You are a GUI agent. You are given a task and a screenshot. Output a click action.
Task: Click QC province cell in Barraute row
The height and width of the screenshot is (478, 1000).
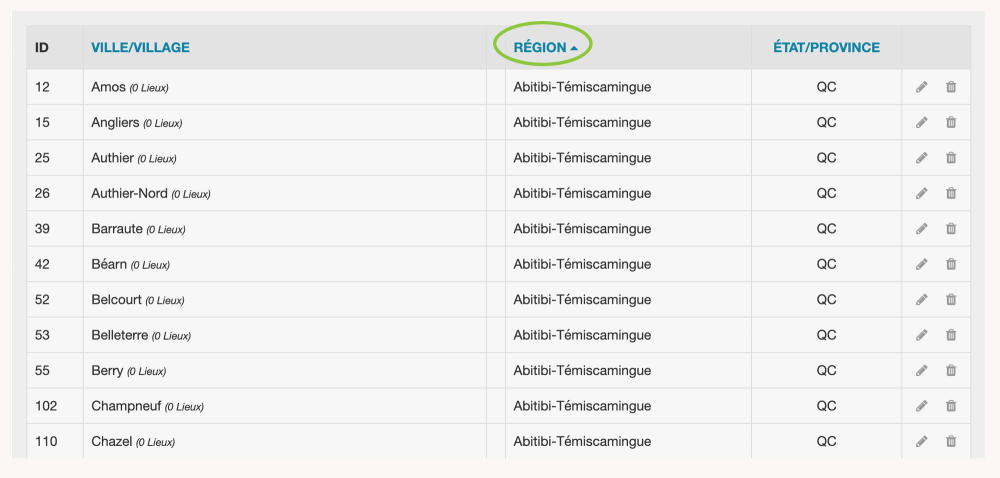[x=826, y=229]
